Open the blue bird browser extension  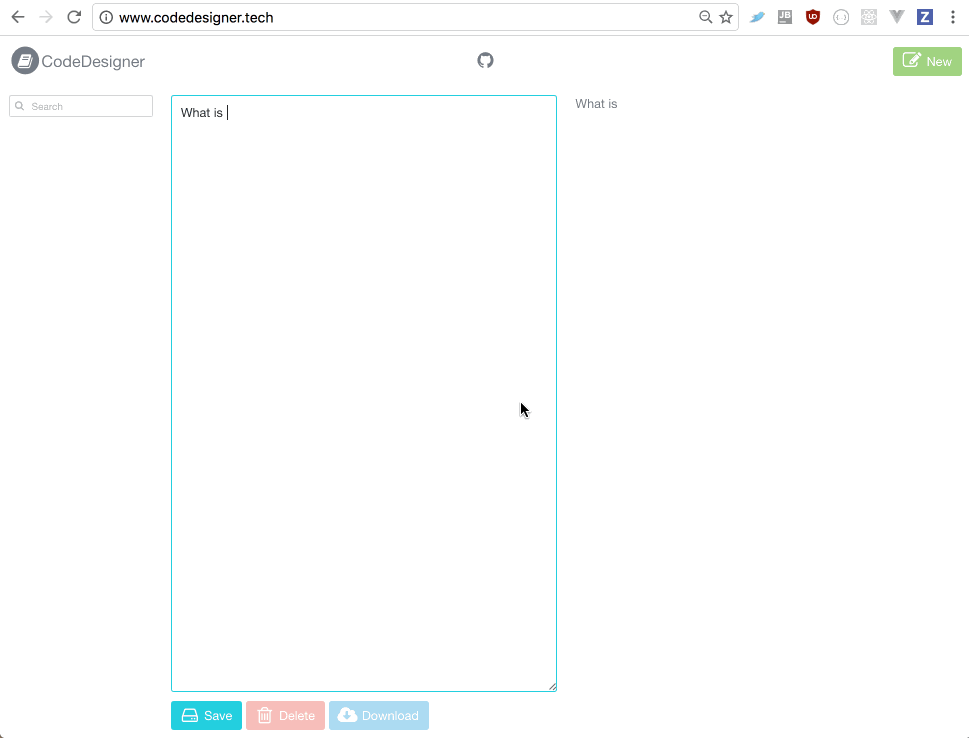tap(757, 17)
